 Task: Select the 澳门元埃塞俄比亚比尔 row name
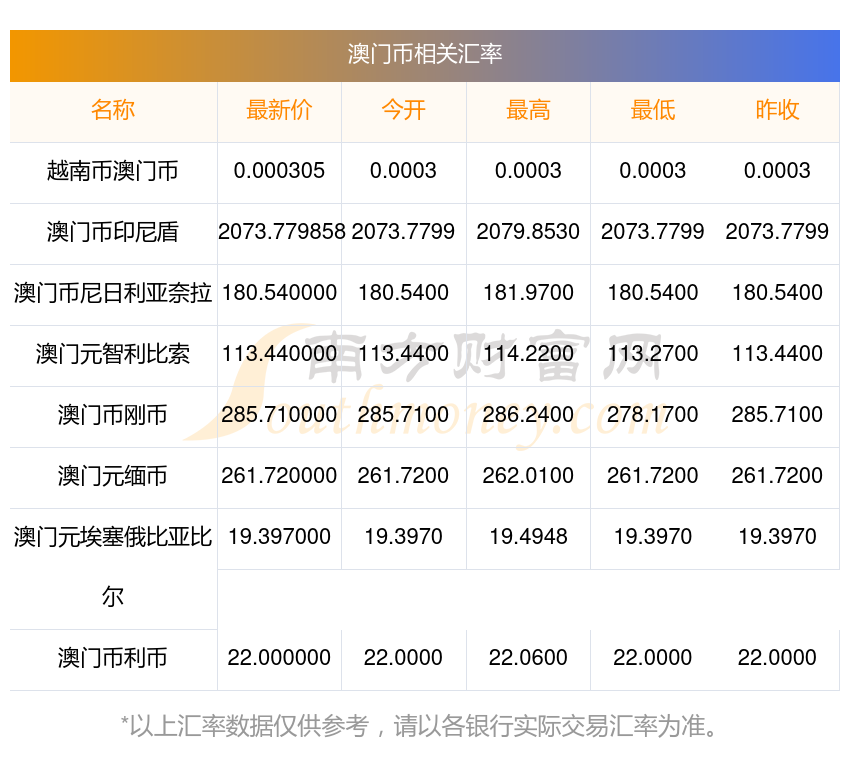[x=113, y=538]
